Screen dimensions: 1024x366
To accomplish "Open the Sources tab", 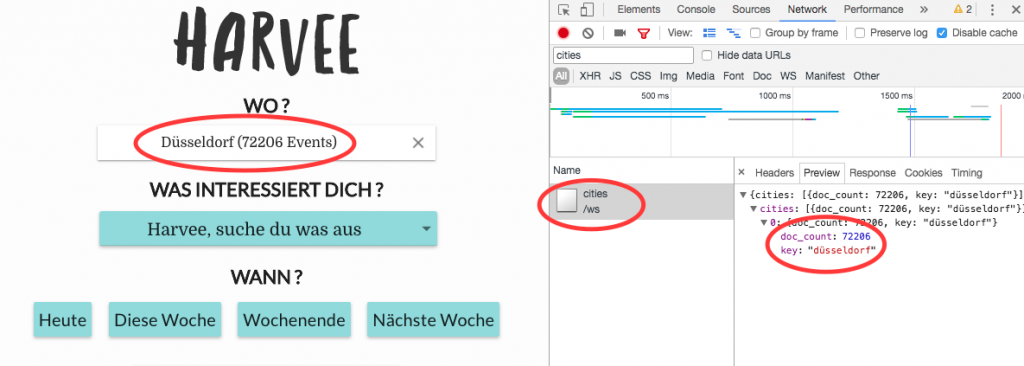I will click(x=751, y=10).
